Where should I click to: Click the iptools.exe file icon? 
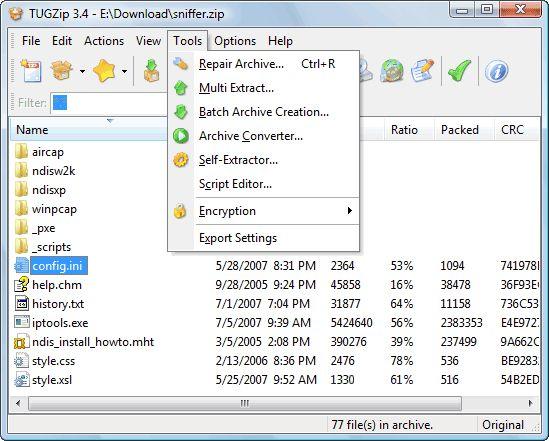[x=21, y=322]
